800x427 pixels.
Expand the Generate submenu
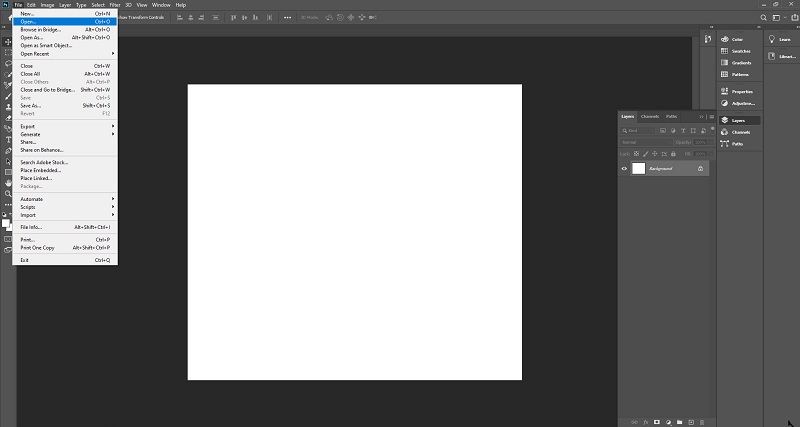[x=65, y=134]
